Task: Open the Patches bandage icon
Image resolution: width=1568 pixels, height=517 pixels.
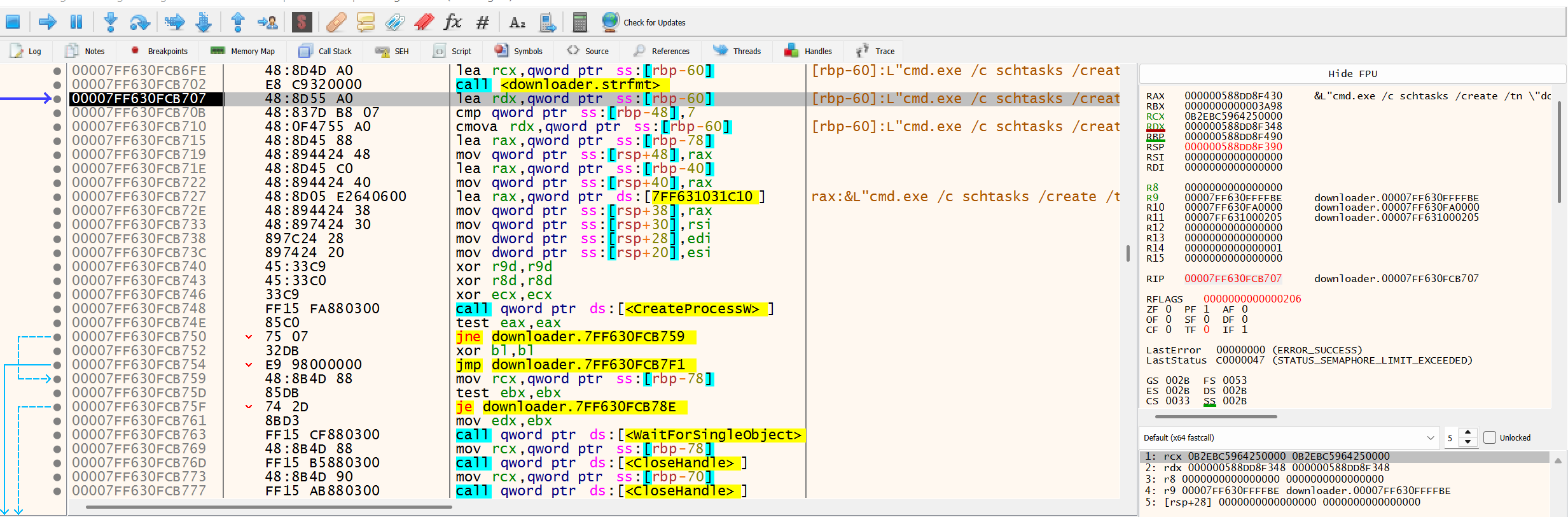Action: point(336,23)
